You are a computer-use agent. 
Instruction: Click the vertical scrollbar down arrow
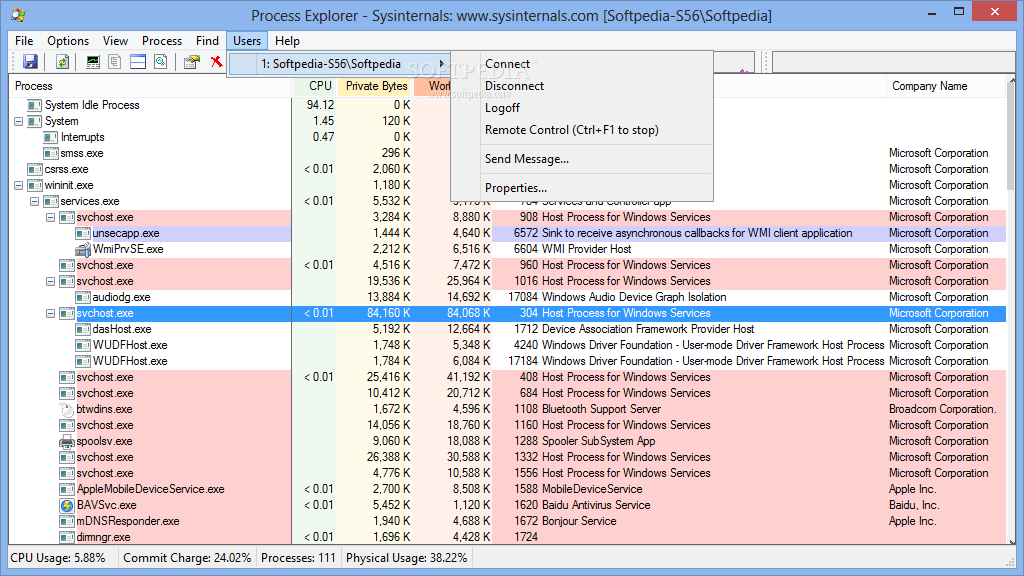point(1012,541)
